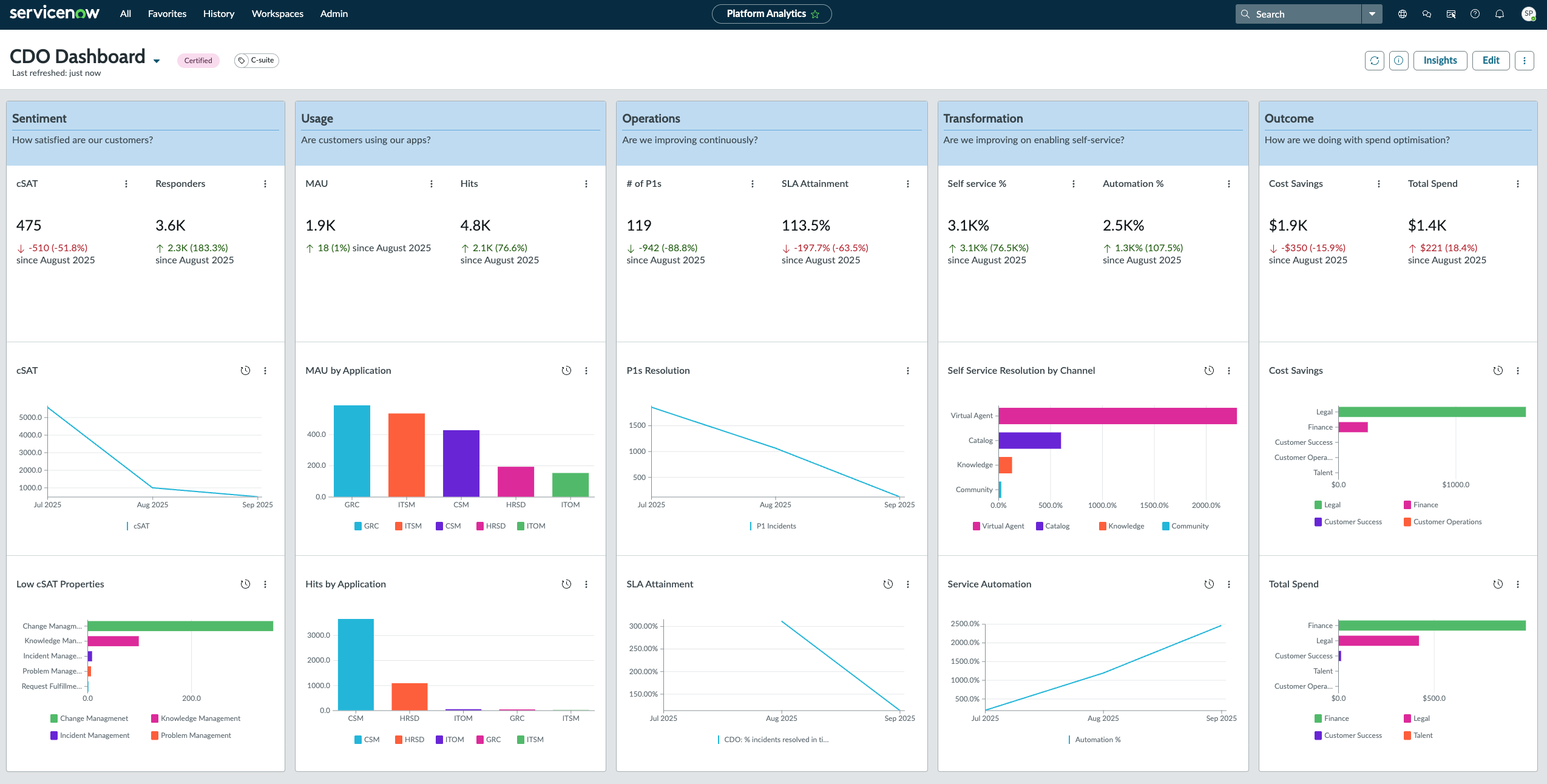The height and width of the screenshot is (784, 1547).
Task: Click the Platform Analytics pill
Action: [x=771, y=14]
